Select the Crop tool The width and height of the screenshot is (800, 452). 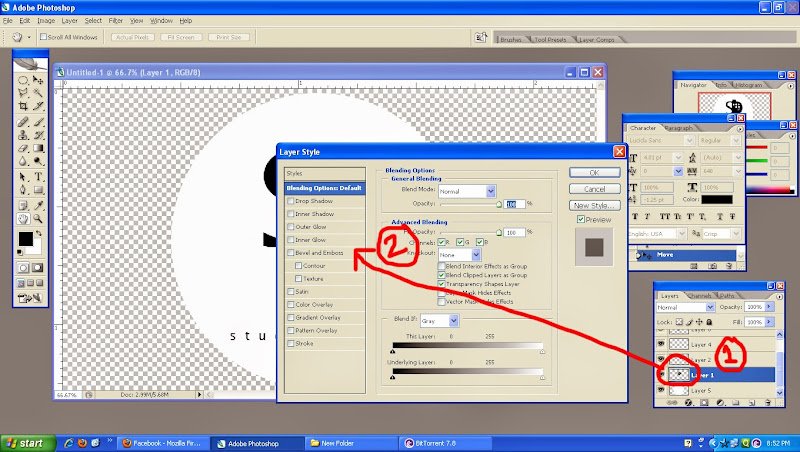(23, 106)
